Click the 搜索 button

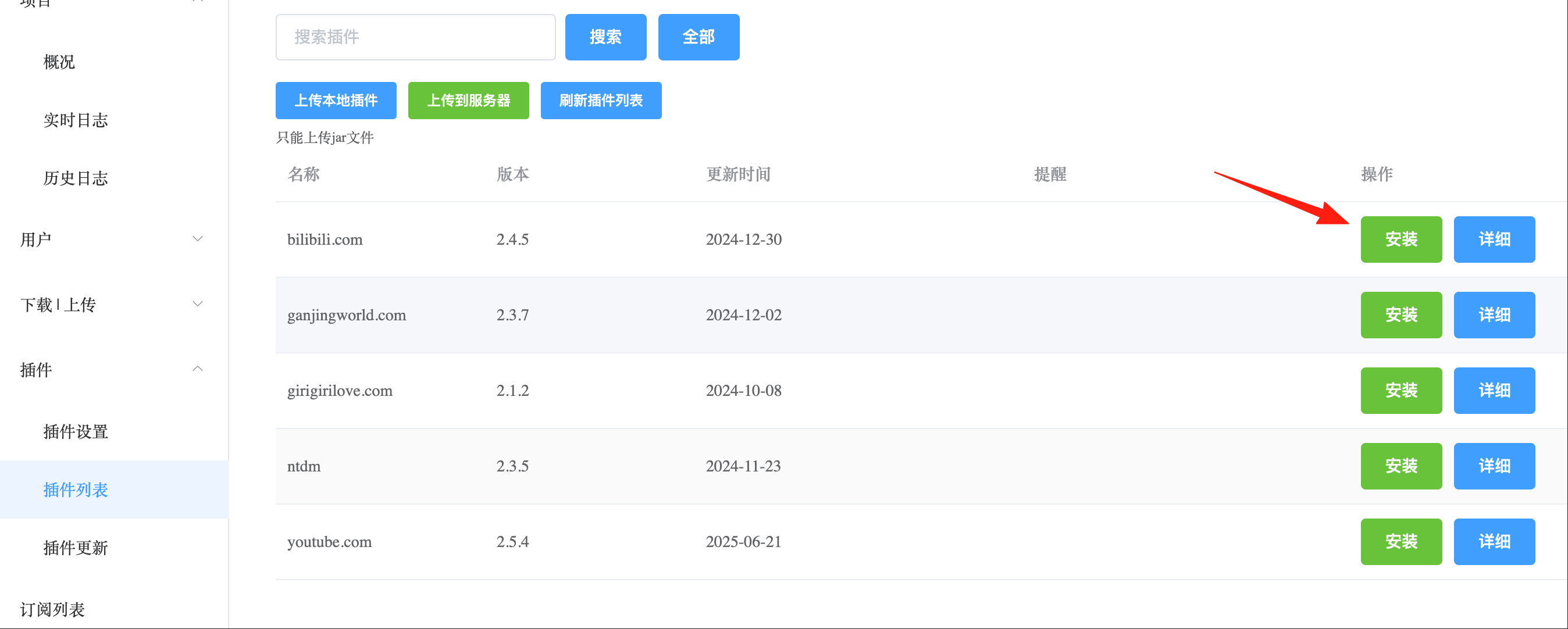[605, 37]
